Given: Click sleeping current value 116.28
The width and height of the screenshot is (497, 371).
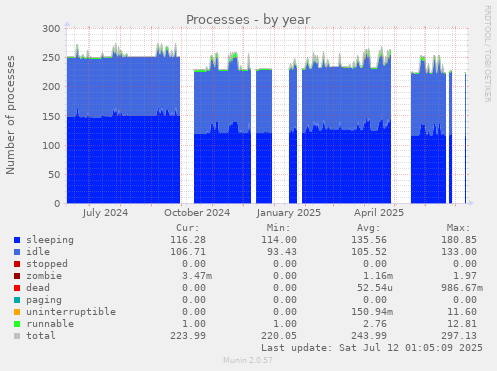Looking at the screenshot, I should (x=188, y=240).
